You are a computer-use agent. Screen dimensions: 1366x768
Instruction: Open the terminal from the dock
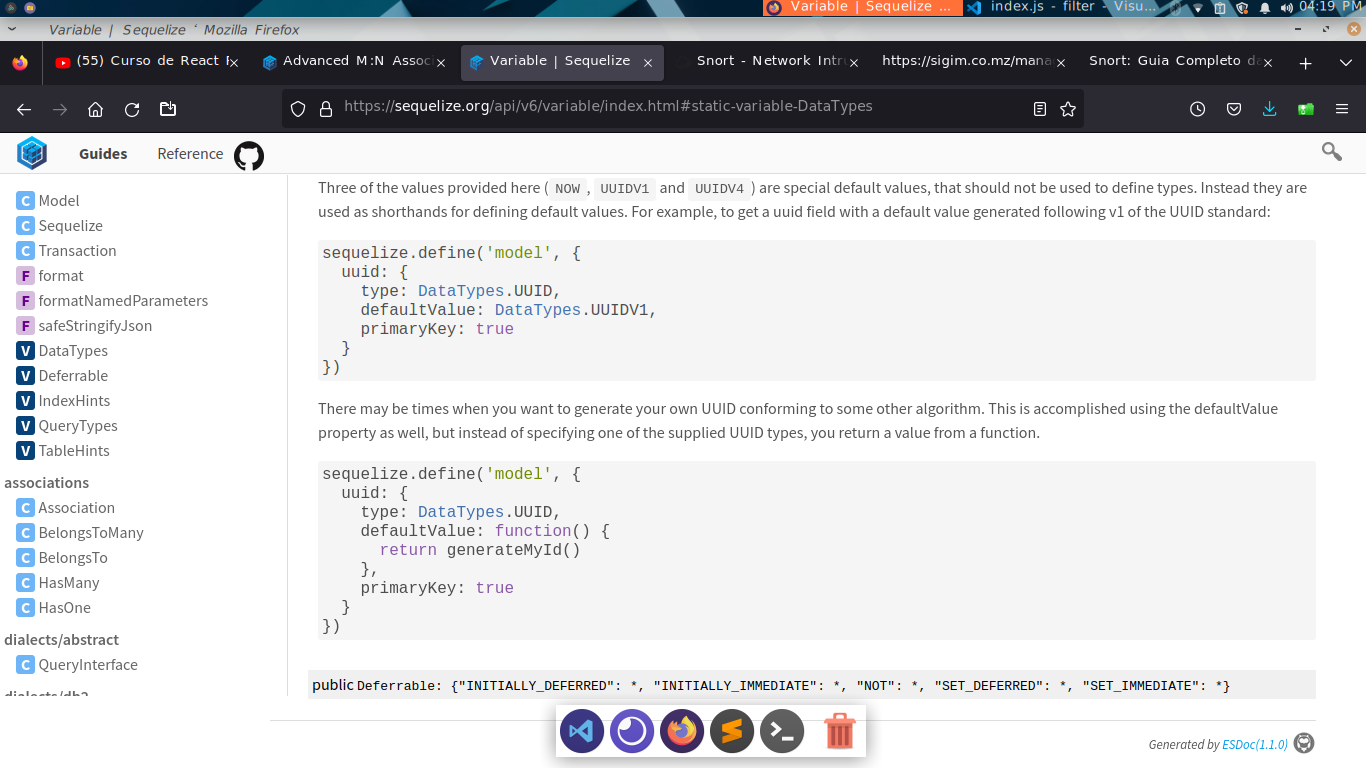coord(781,731)
